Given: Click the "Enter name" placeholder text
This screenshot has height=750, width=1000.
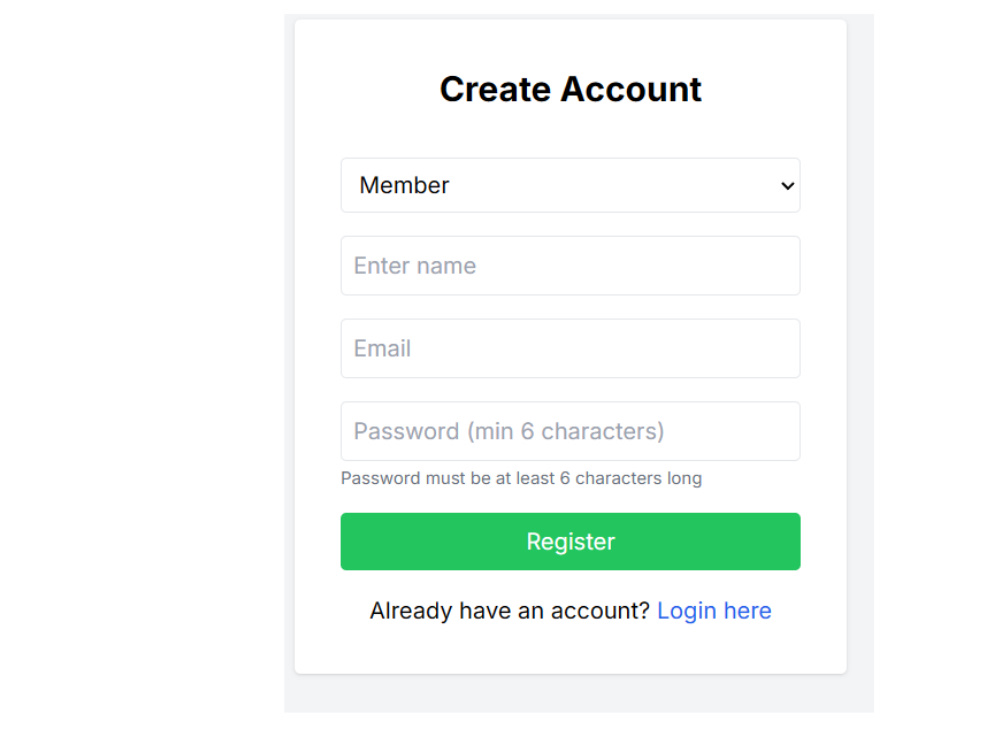Looking at the screenshot, I should coord(415,265).
